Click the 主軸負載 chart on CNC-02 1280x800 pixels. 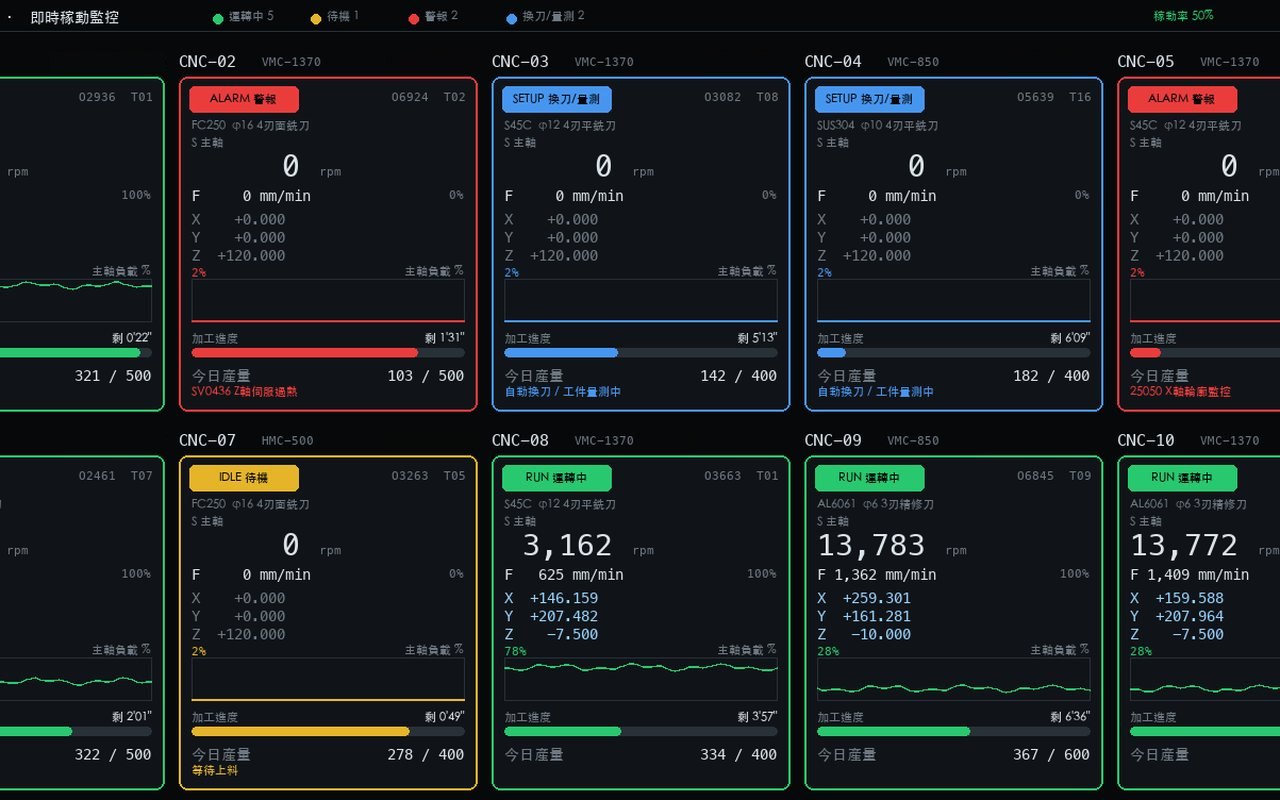pos(328,300)
